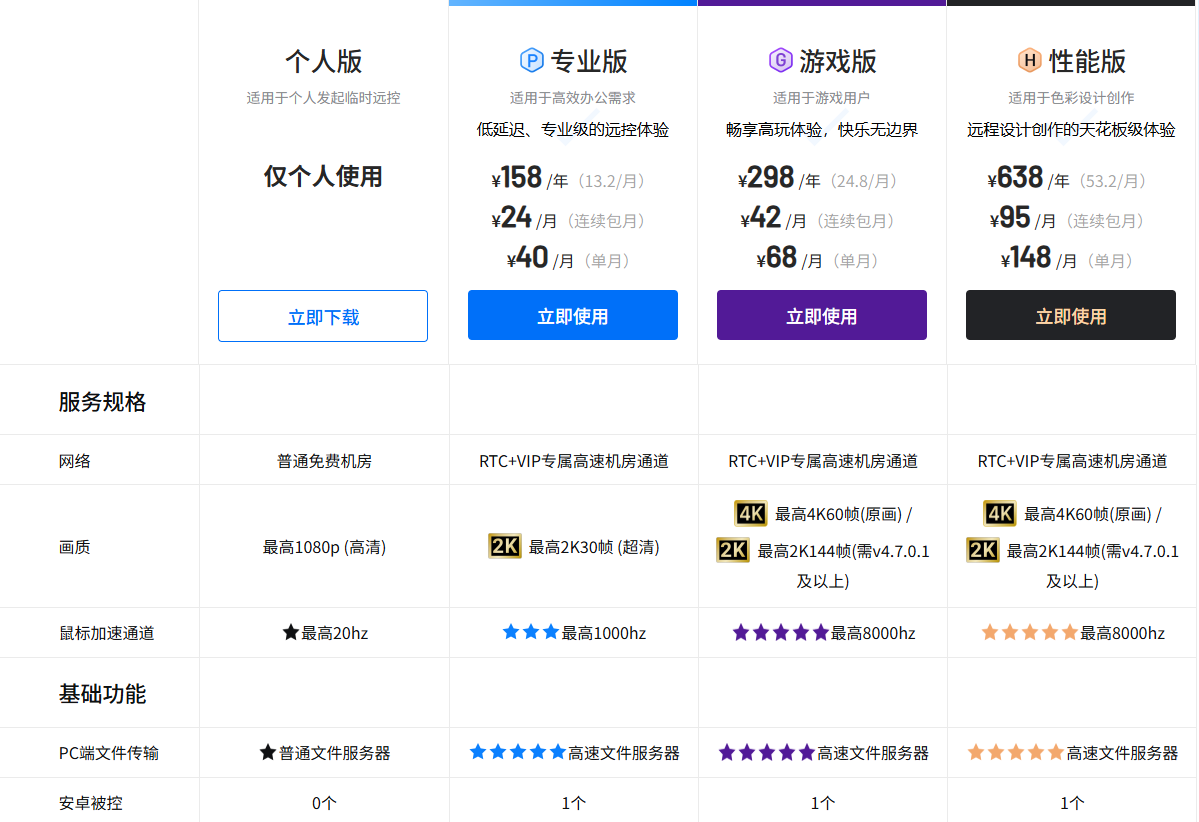
Task: Click the blue stars beside 最高1000hz
Action: pyautogui.click(x=531, y=632)
